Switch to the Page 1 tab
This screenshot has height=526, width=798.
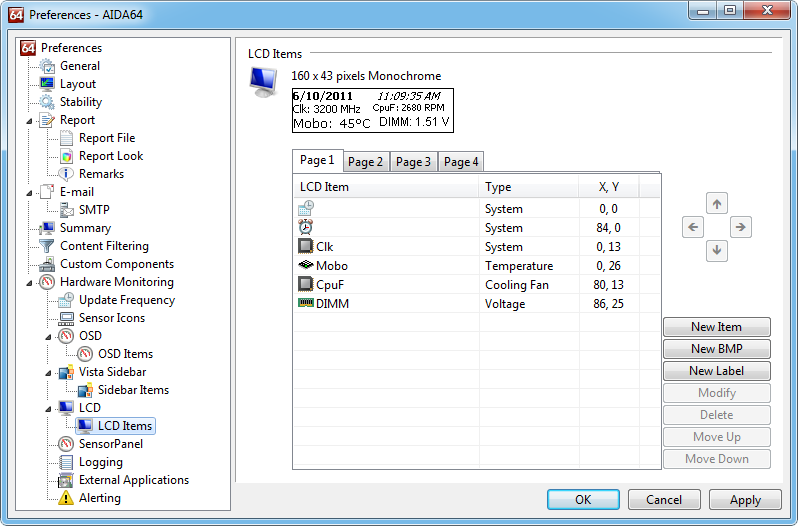pyautogui.click(x=318, y=161)
